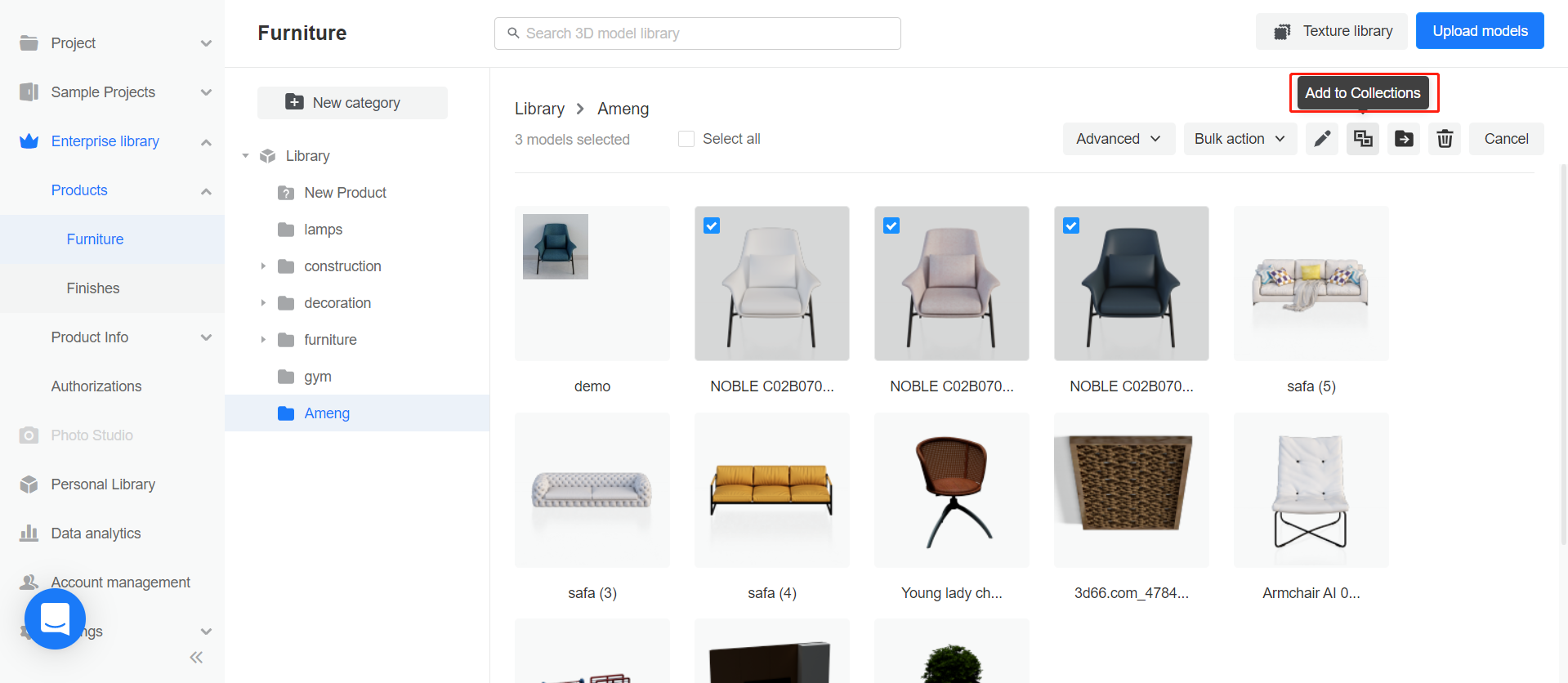Screen dimensions: 1568x683
Task: Open the safa (4) yellow sofa thumbnail
Action: (x=772, y=490)
